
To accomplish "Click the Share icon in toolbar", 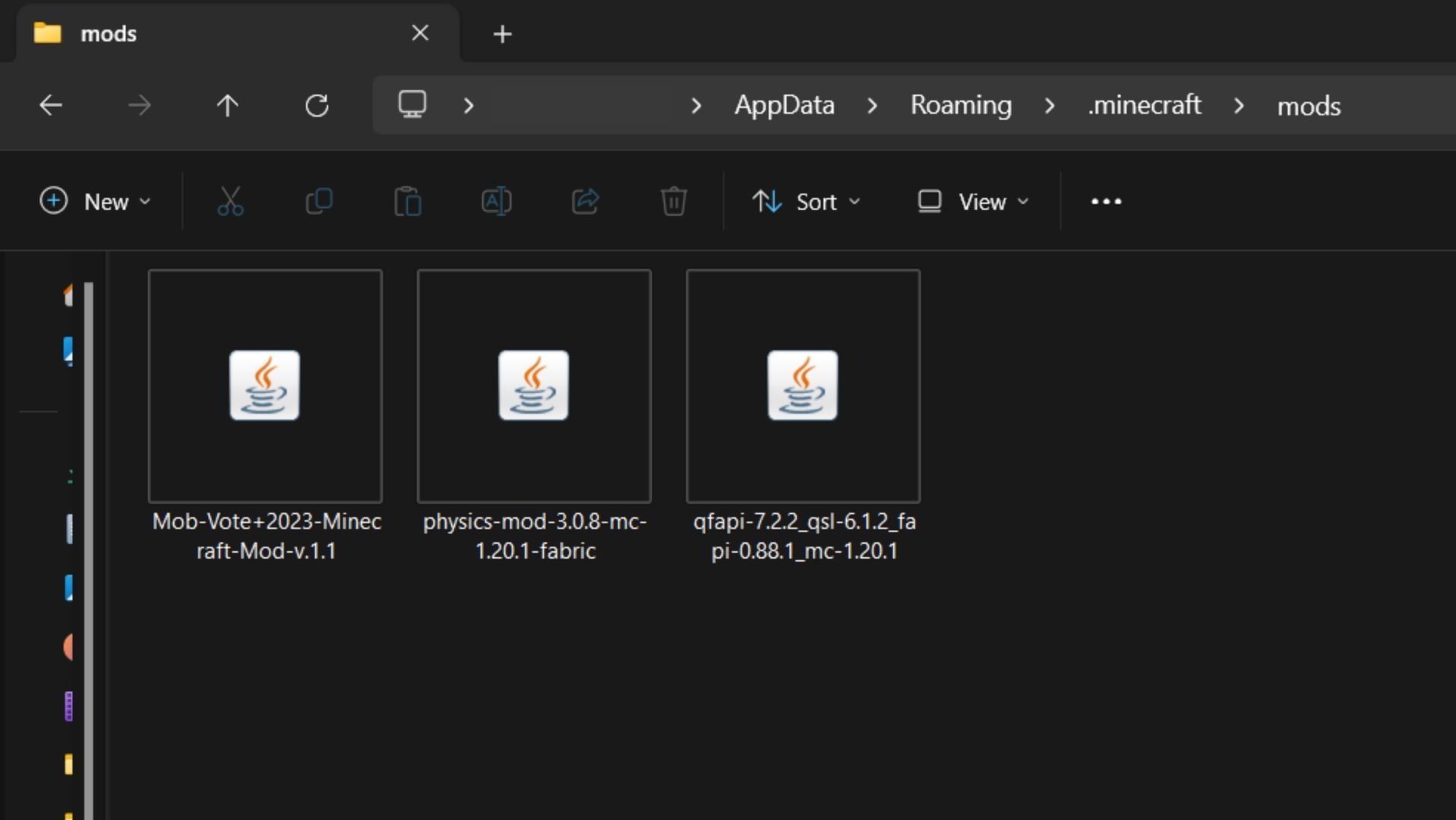I will coord(586,202).
